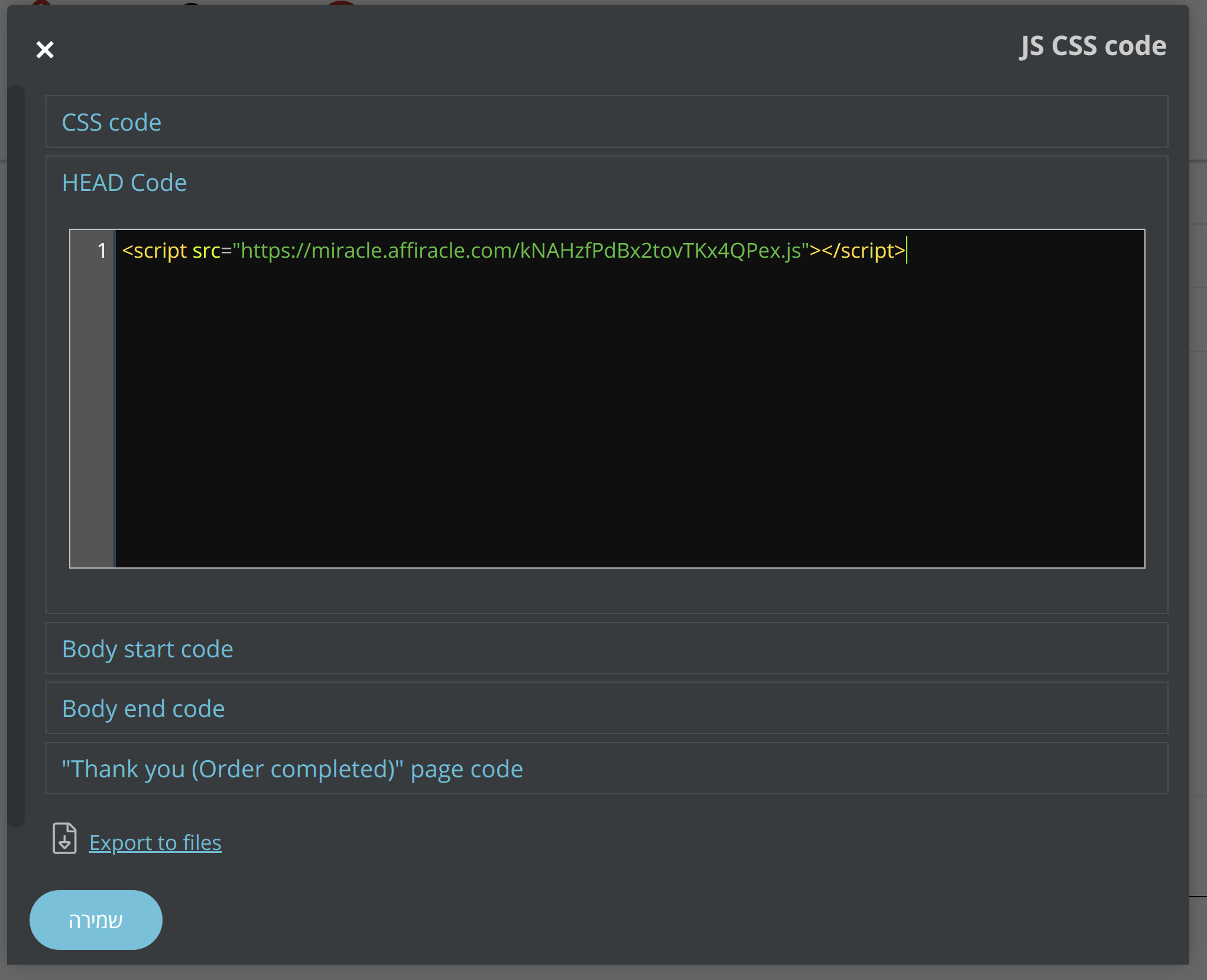Click the gray gutter below line number 1
The image size is (1207, 980).
[x=92, y=414]
